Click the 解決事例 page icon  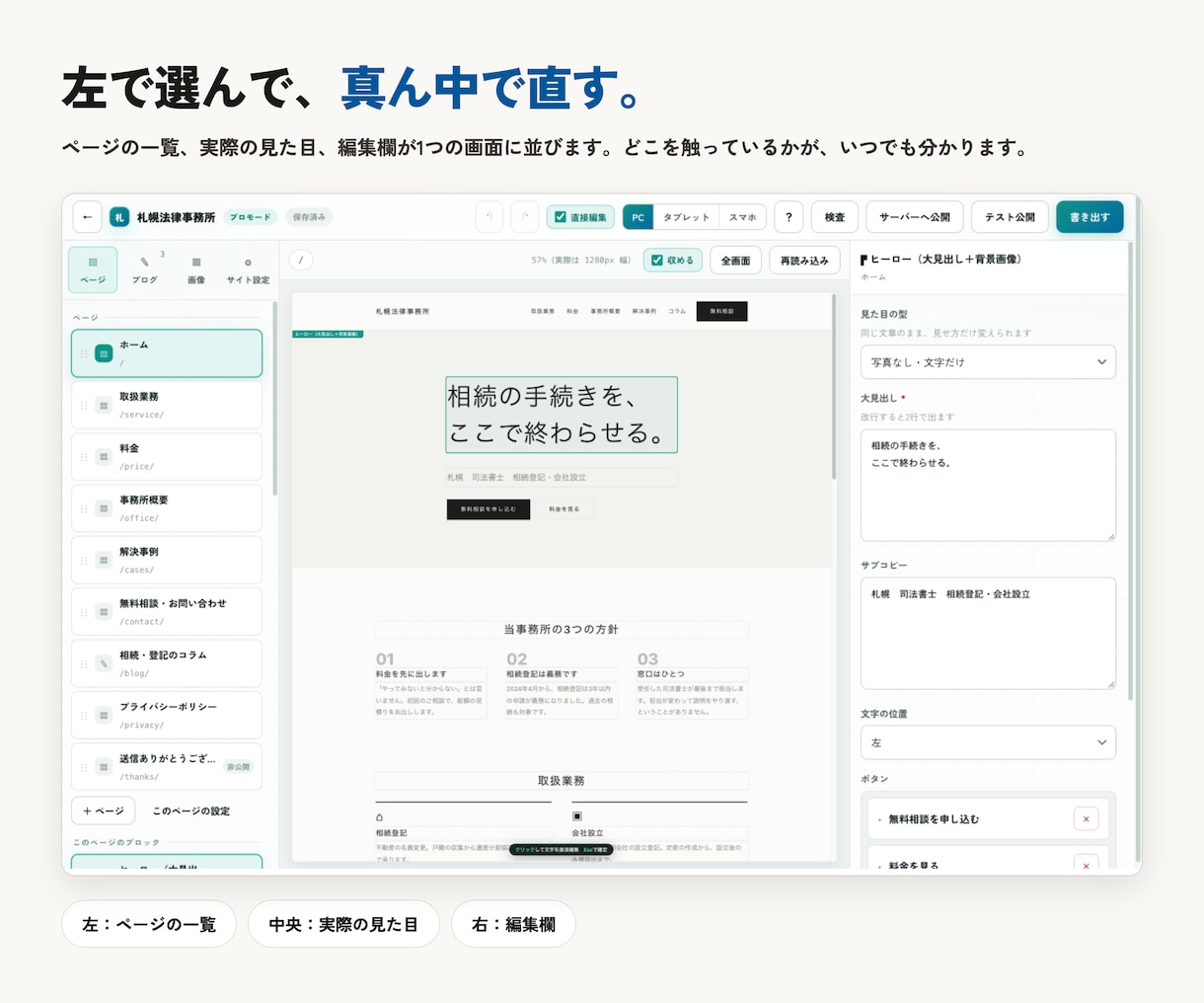coord(103,560)
